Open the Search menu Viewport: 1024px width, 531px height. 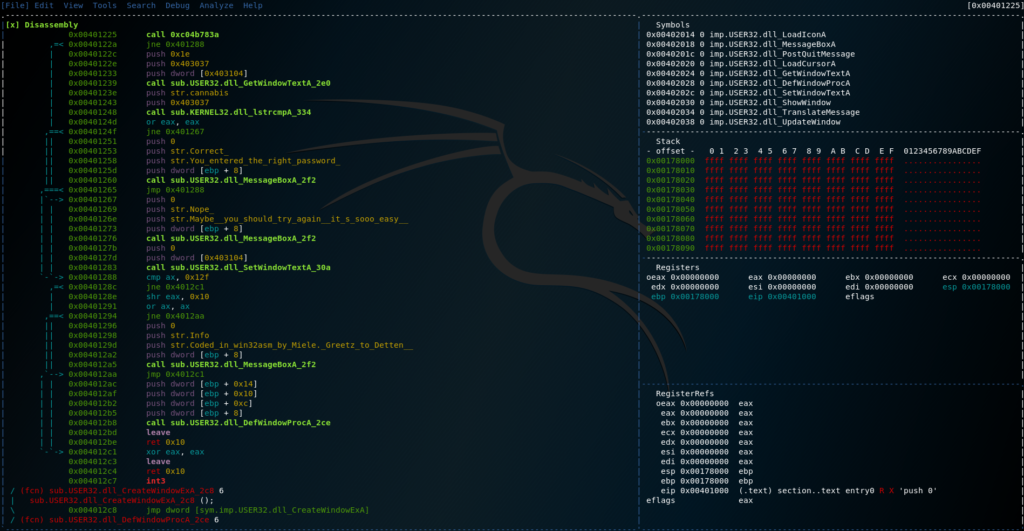tap(140, 5)
